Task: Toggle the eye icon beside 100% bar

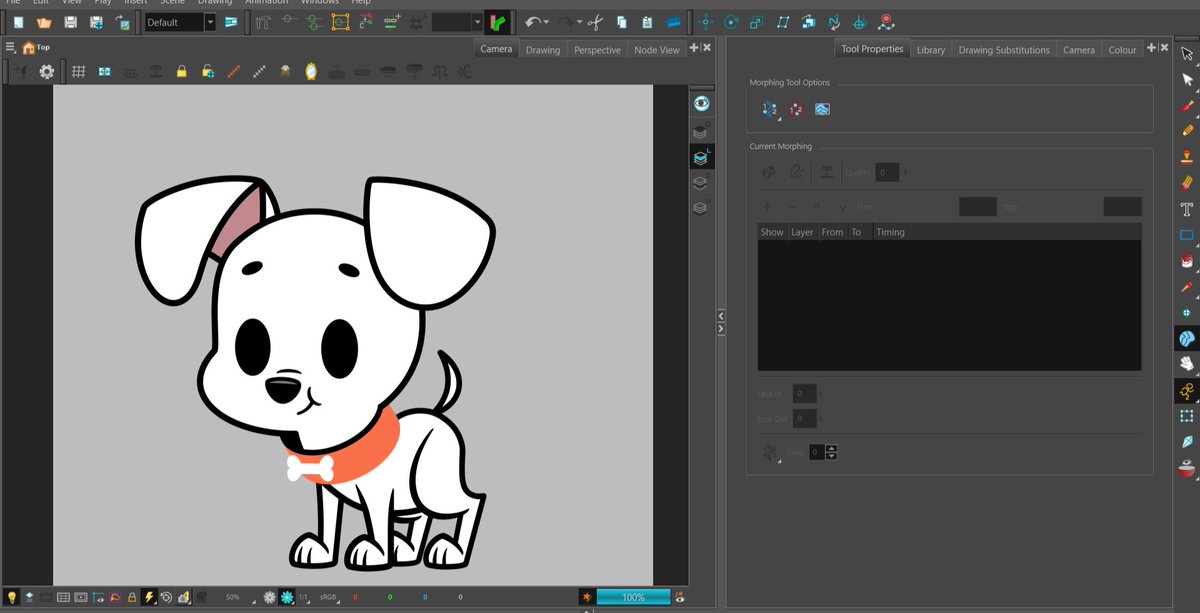Action: point(680,597)
